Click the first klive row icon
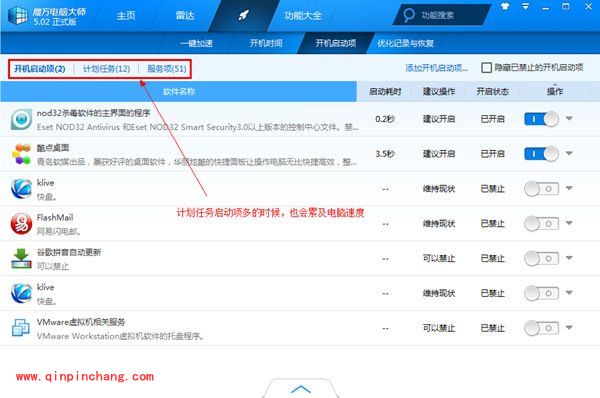Screen dimensions: 600x398 click(x=21, y=189)
